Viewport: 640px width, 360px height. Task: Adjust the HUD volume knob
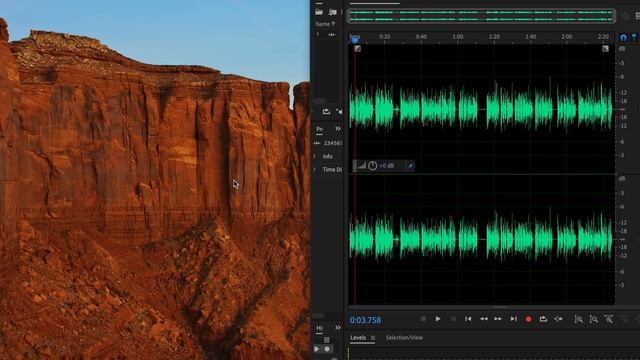click(x=372, y=166)
